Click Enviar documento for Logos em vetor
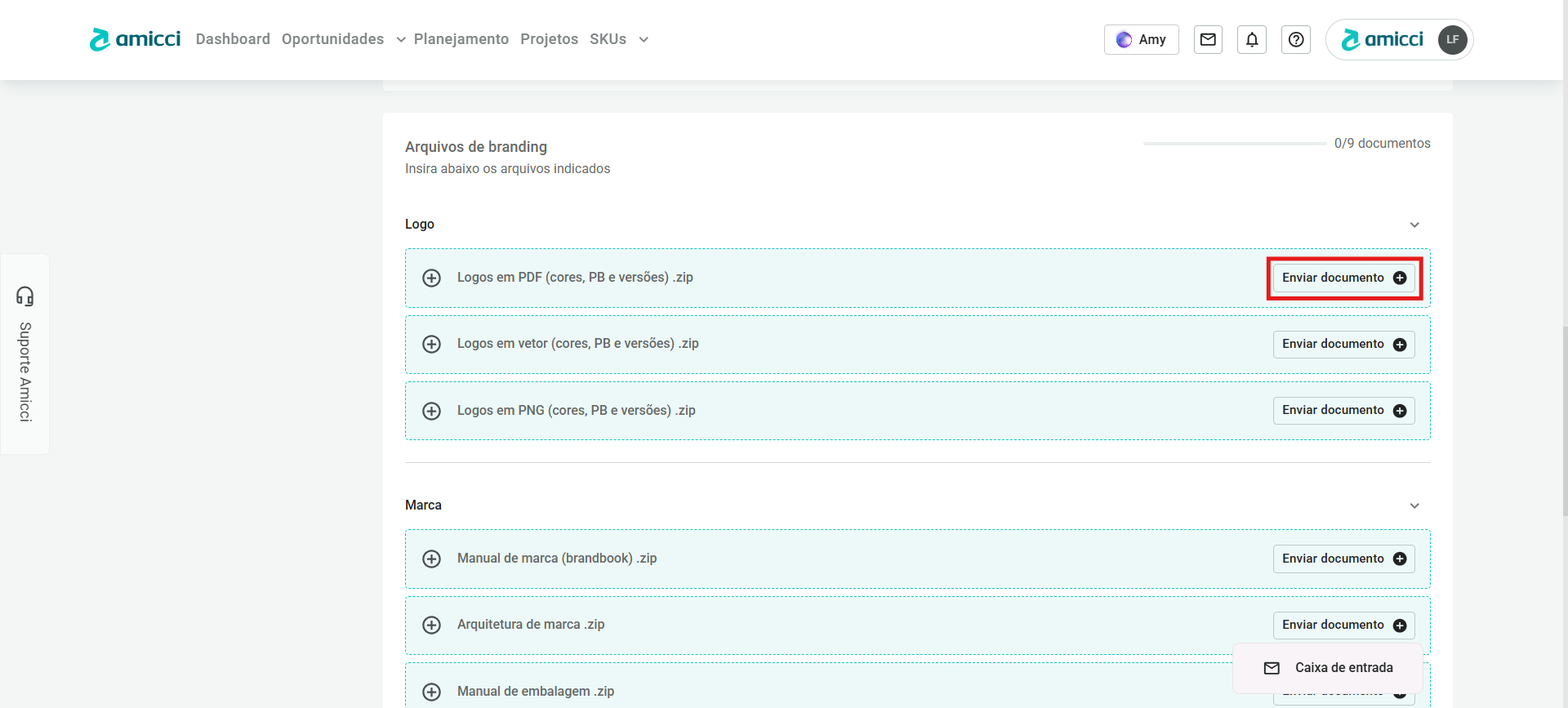Viewport: 1568px width, 708px height. 1343,344
